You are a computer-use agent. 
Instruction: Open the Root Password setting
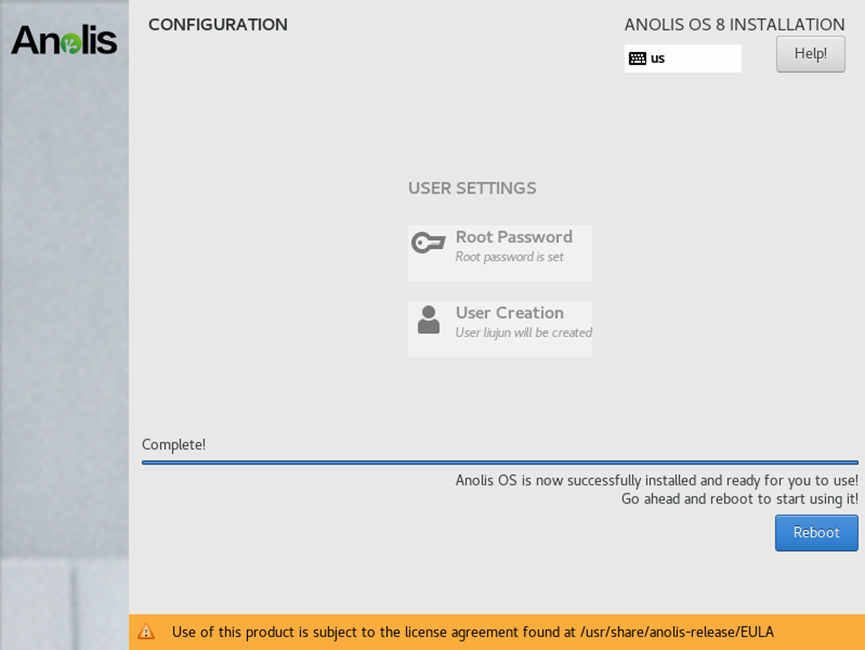pos(500,253)
